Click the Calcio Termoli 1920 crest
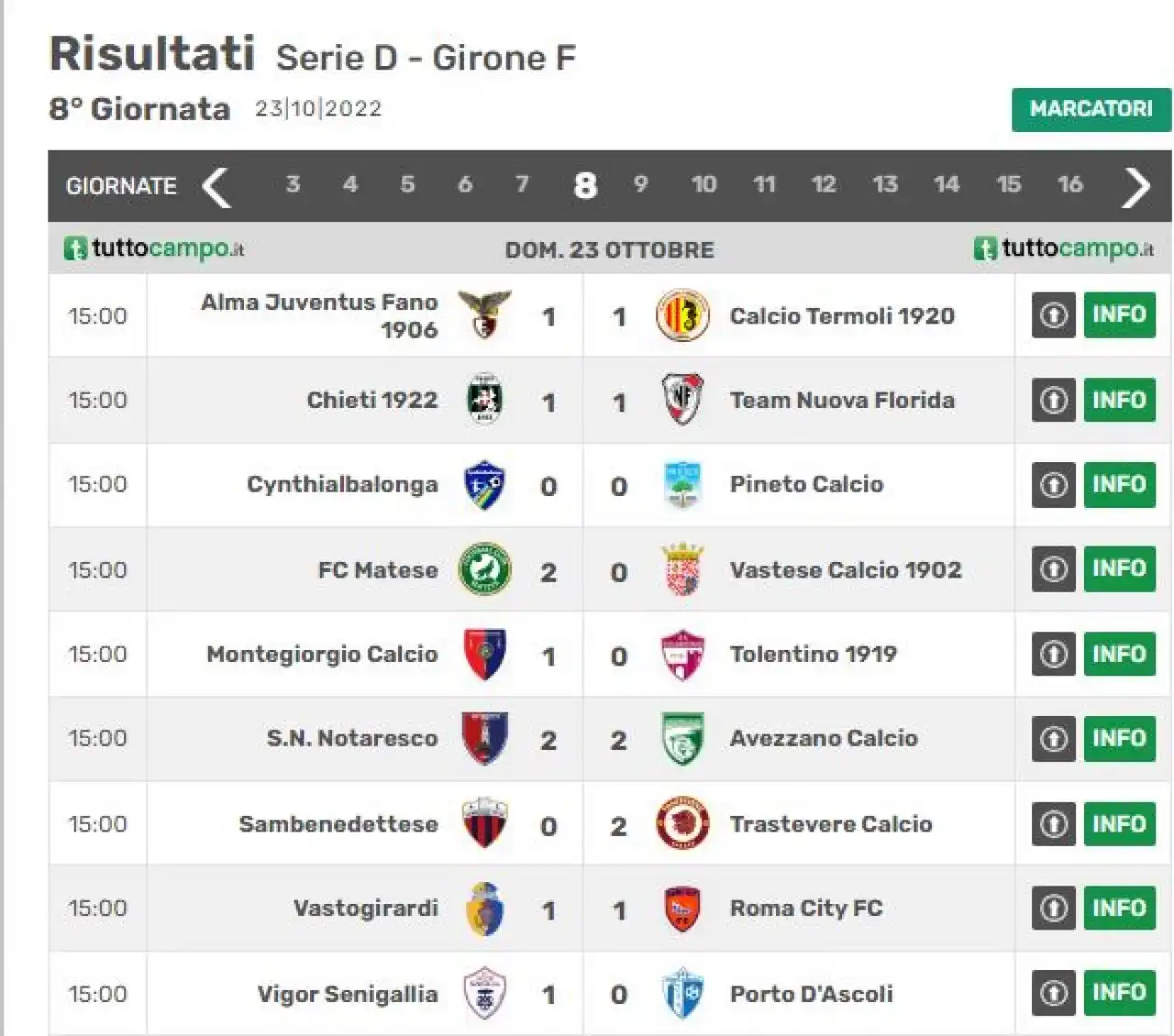This screenshot has width=1174, height=1036. [x=682, y=315]
